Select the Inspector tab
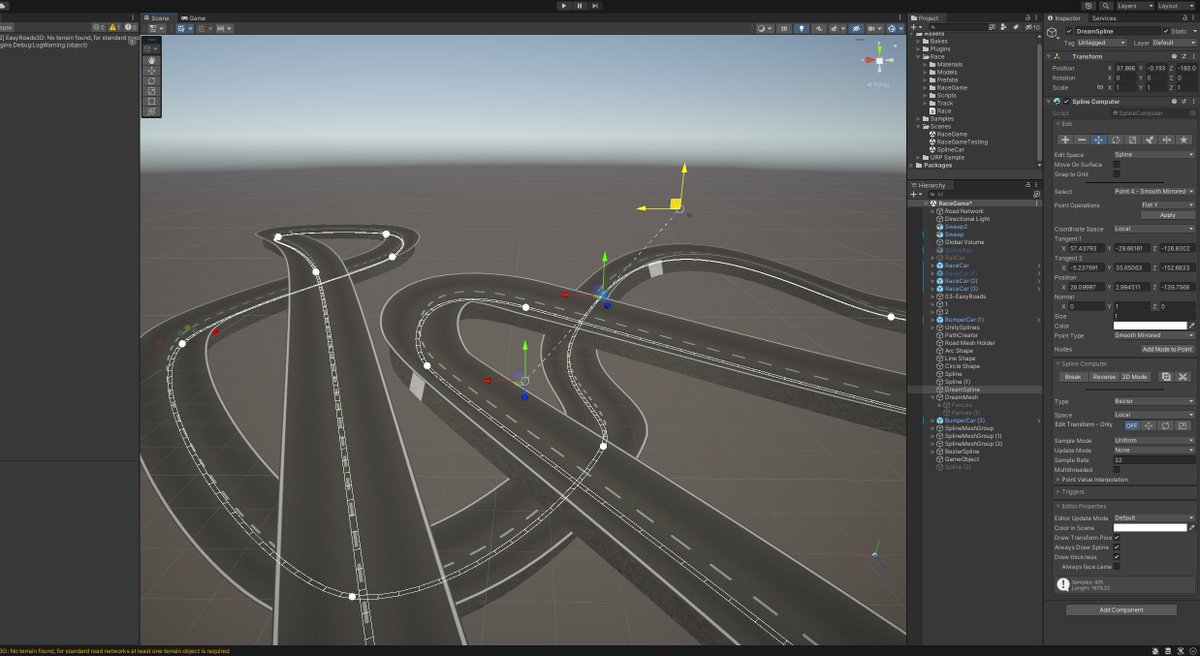The width and height of the screenshot is (1200, 656). click(1066, 18)
